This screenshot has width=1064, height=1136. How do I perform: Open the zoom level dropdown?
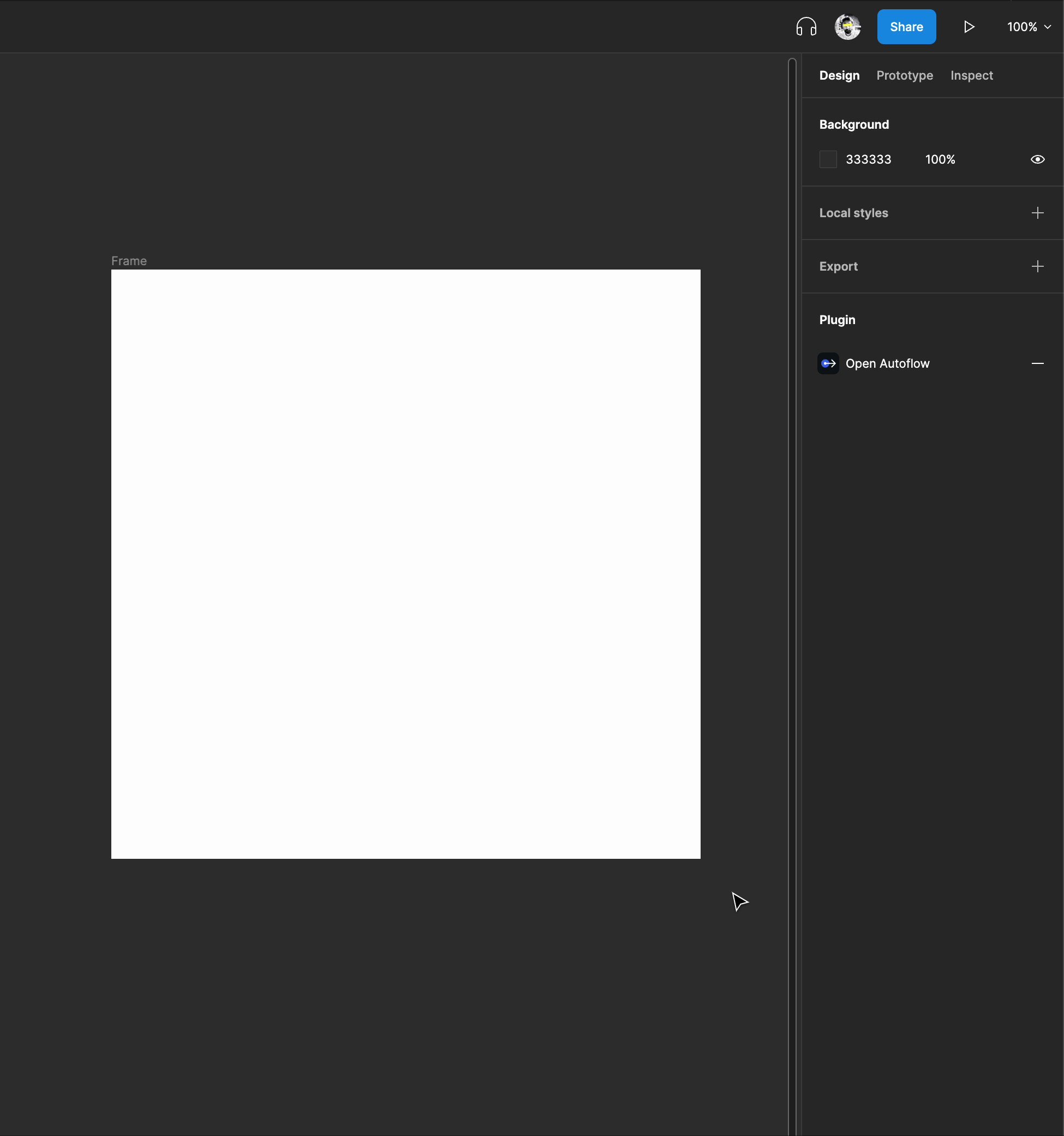1027,26
